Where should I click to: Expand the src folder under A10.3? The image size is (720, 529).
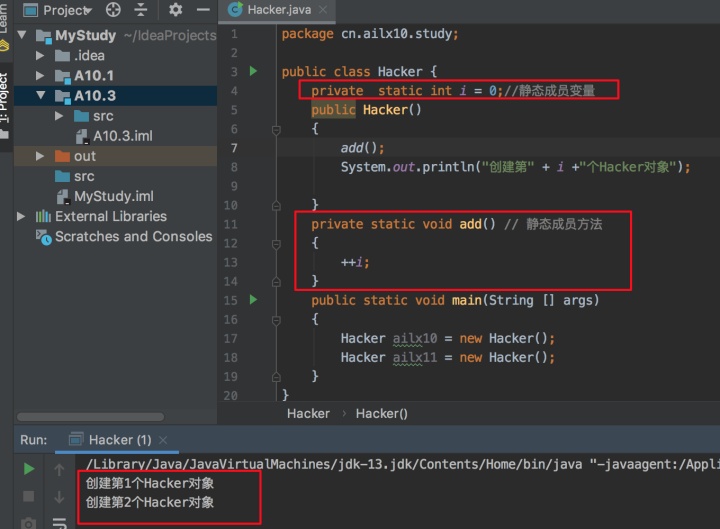pos(59,116)
